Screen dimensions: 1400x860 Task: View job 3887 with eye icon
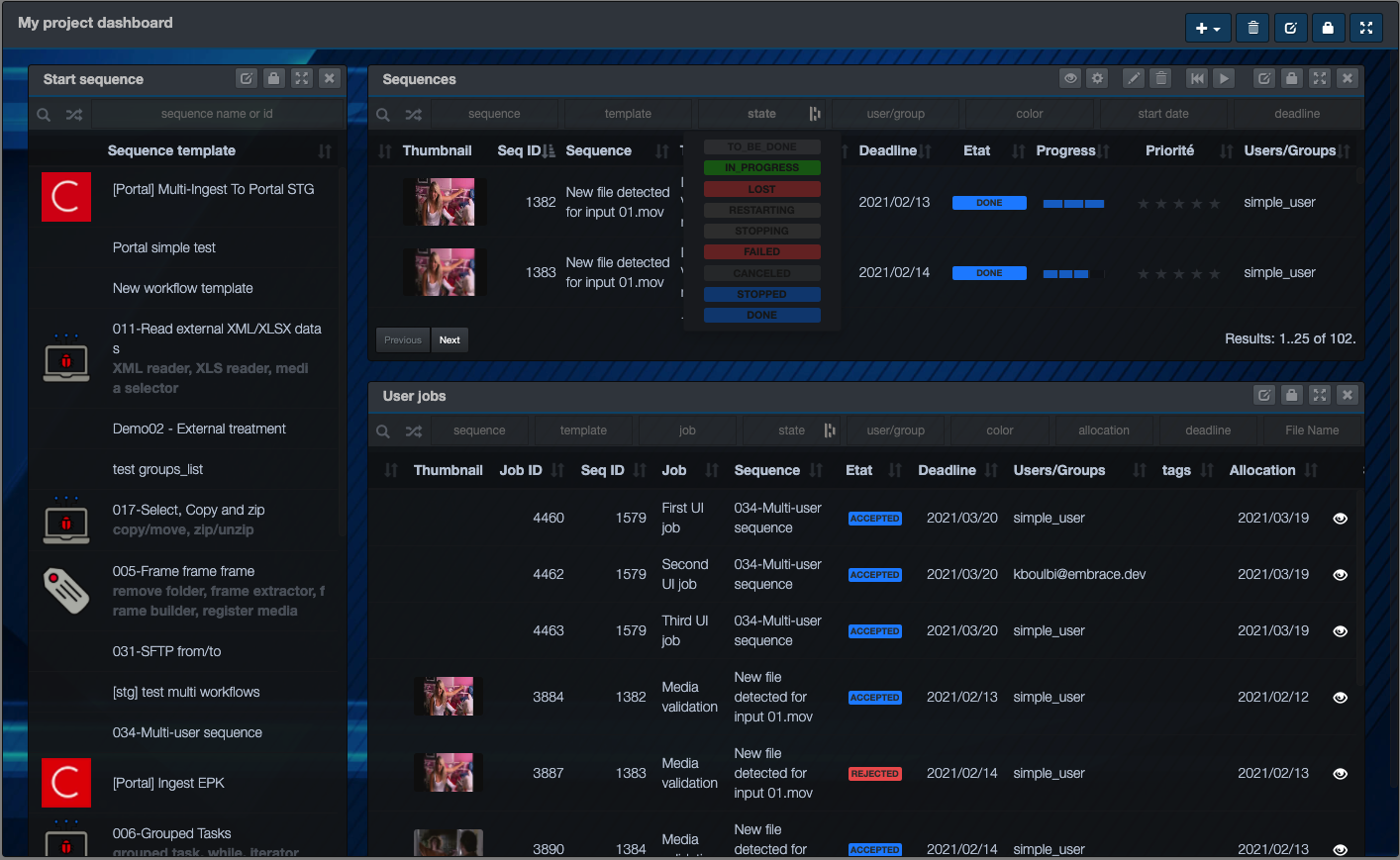click(1341, 774)
